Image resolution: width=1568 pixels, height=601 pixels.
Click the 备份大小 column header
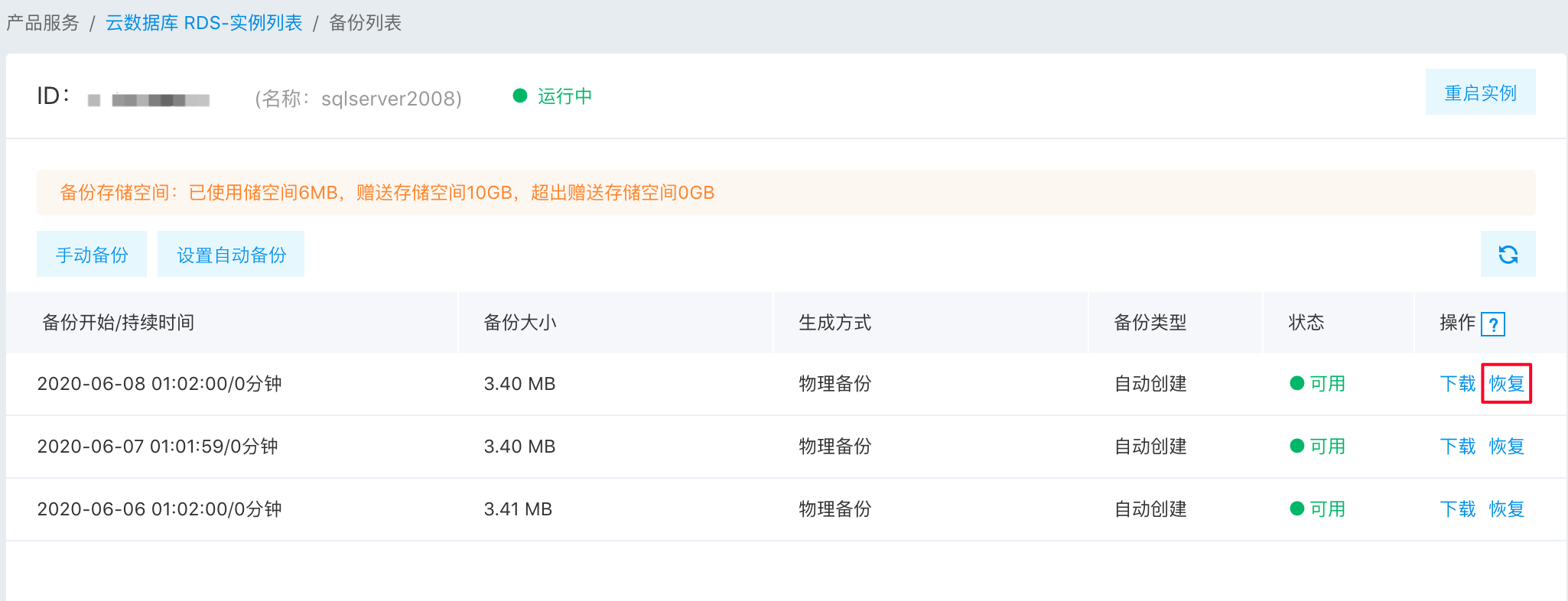click(x=520, y=323)
